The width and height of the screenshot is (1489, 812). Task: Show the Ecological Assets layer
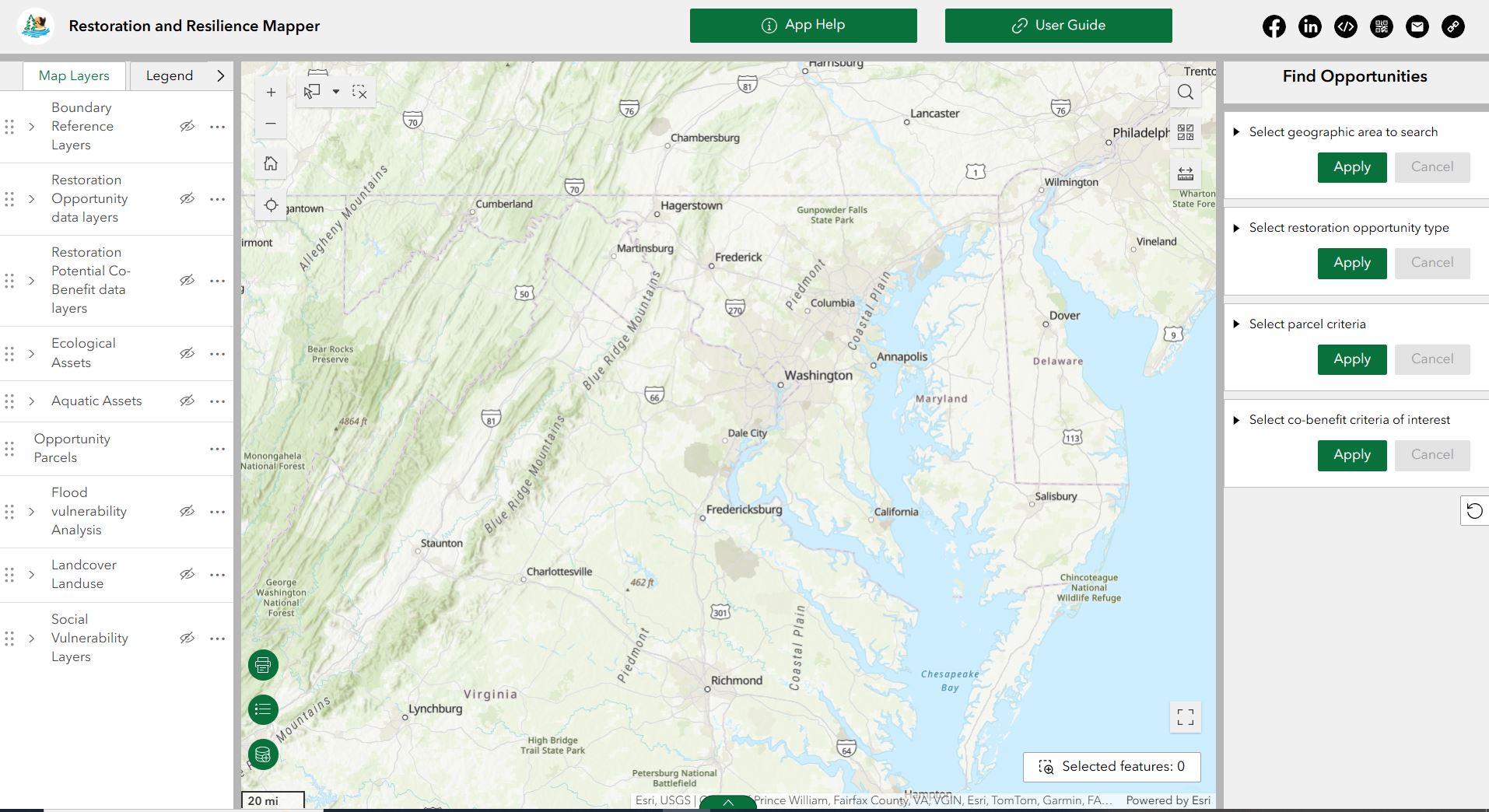187,354
